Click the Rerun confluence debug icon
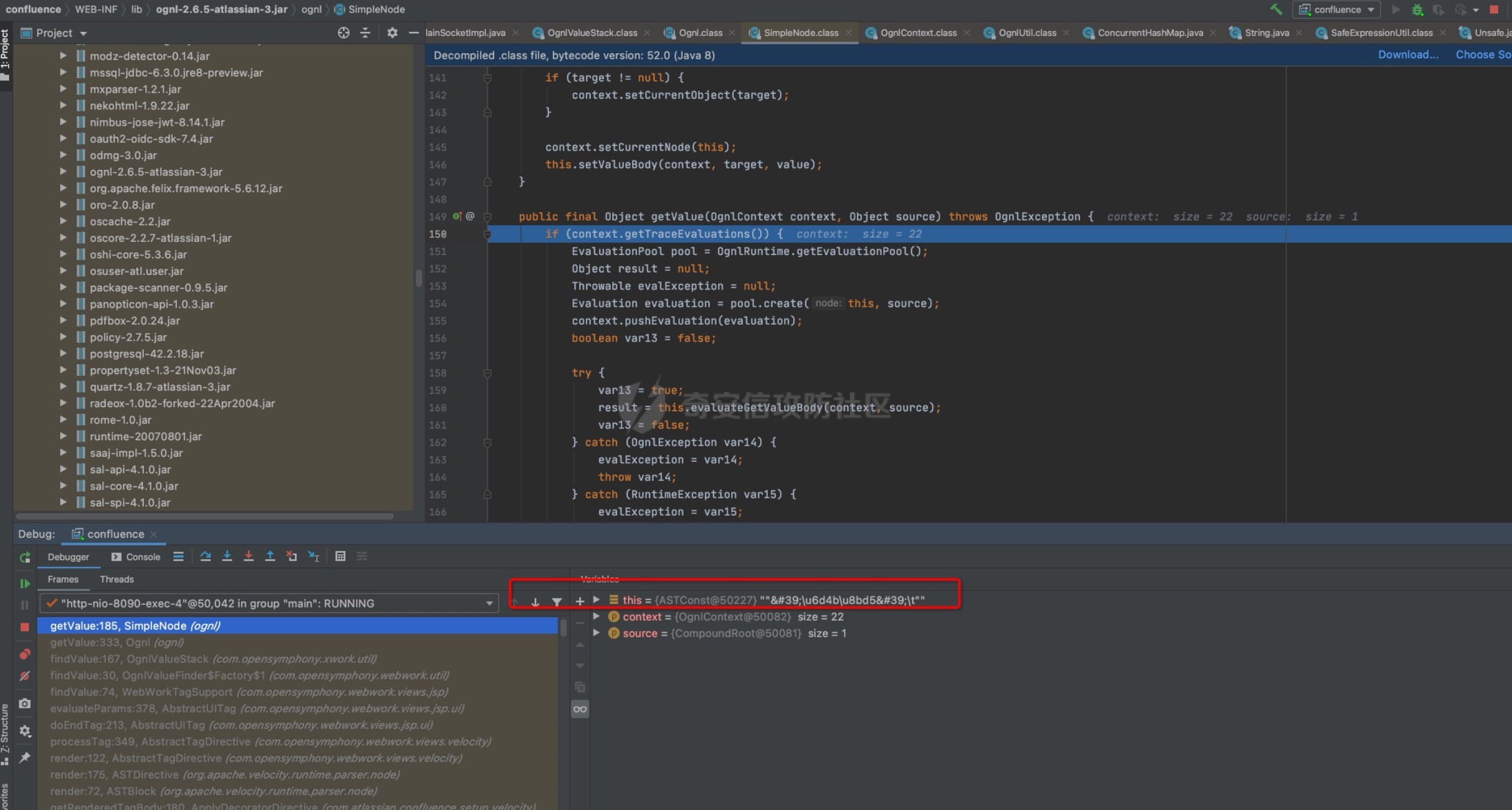1512x810 pixels. pos(25,557)
